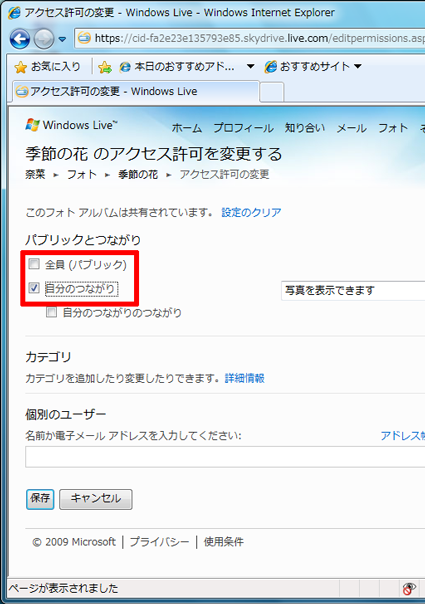Go to the プロフィール menu item
Screen dimensions: 425x604
(244, 128)
